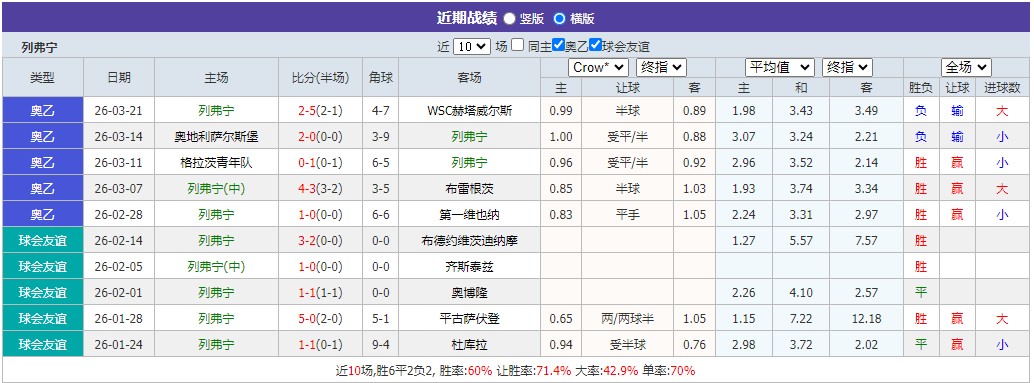Click the 负 result on the 26-03-21 row
Screen dimensions: 1034x383
coord(921,111)
